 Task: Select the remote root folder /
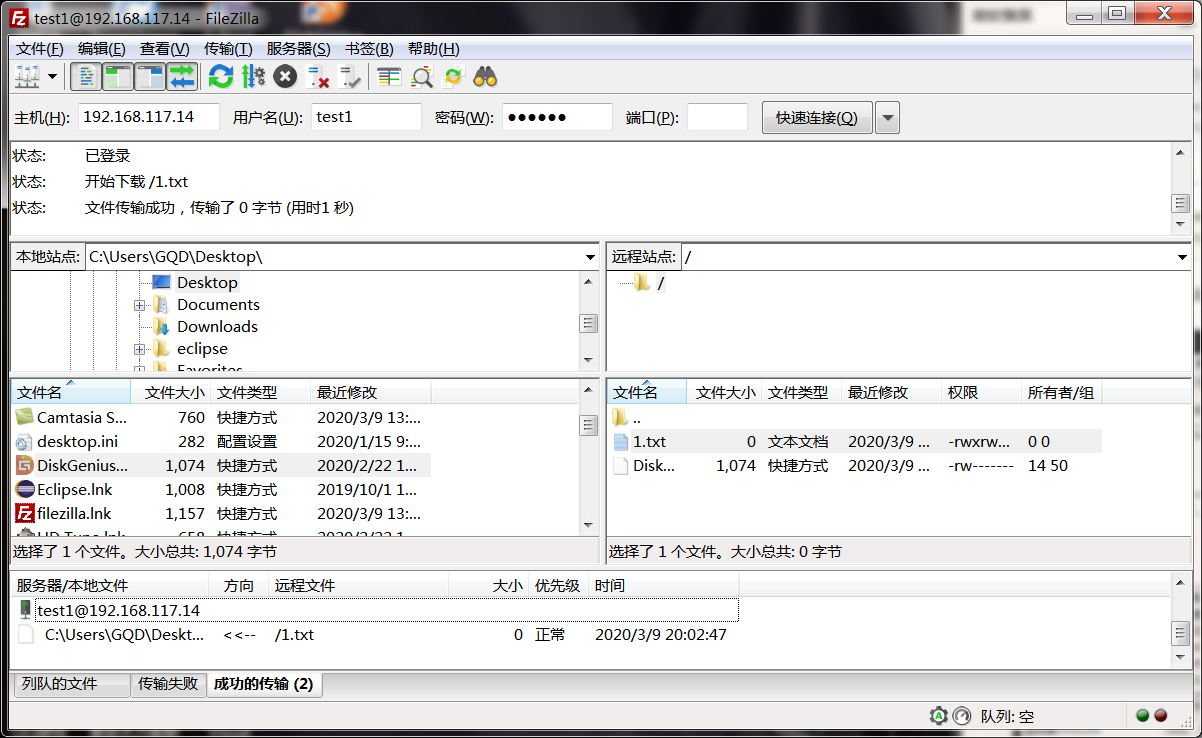pos(661,283)
